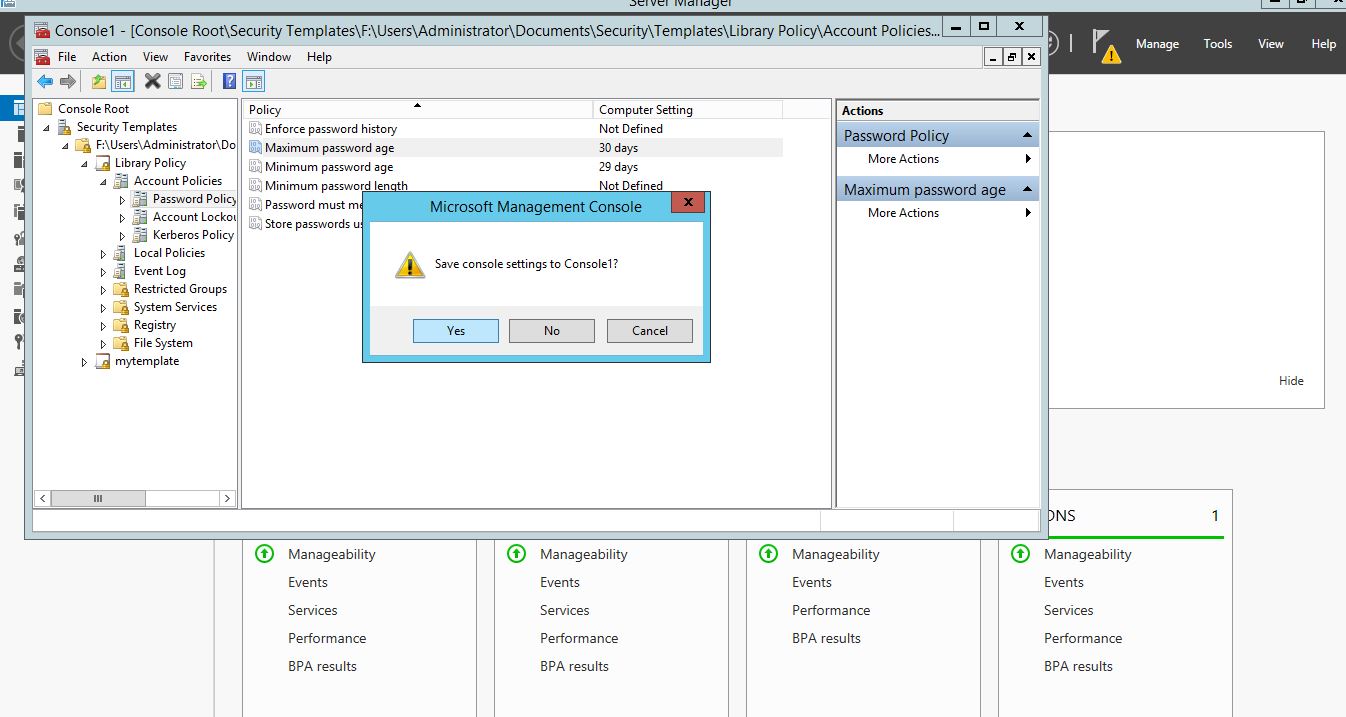Viewport: 1346px width, 717px height.
Task: Click the console tree horizontal scrollbar
Action: pos(135,498)
